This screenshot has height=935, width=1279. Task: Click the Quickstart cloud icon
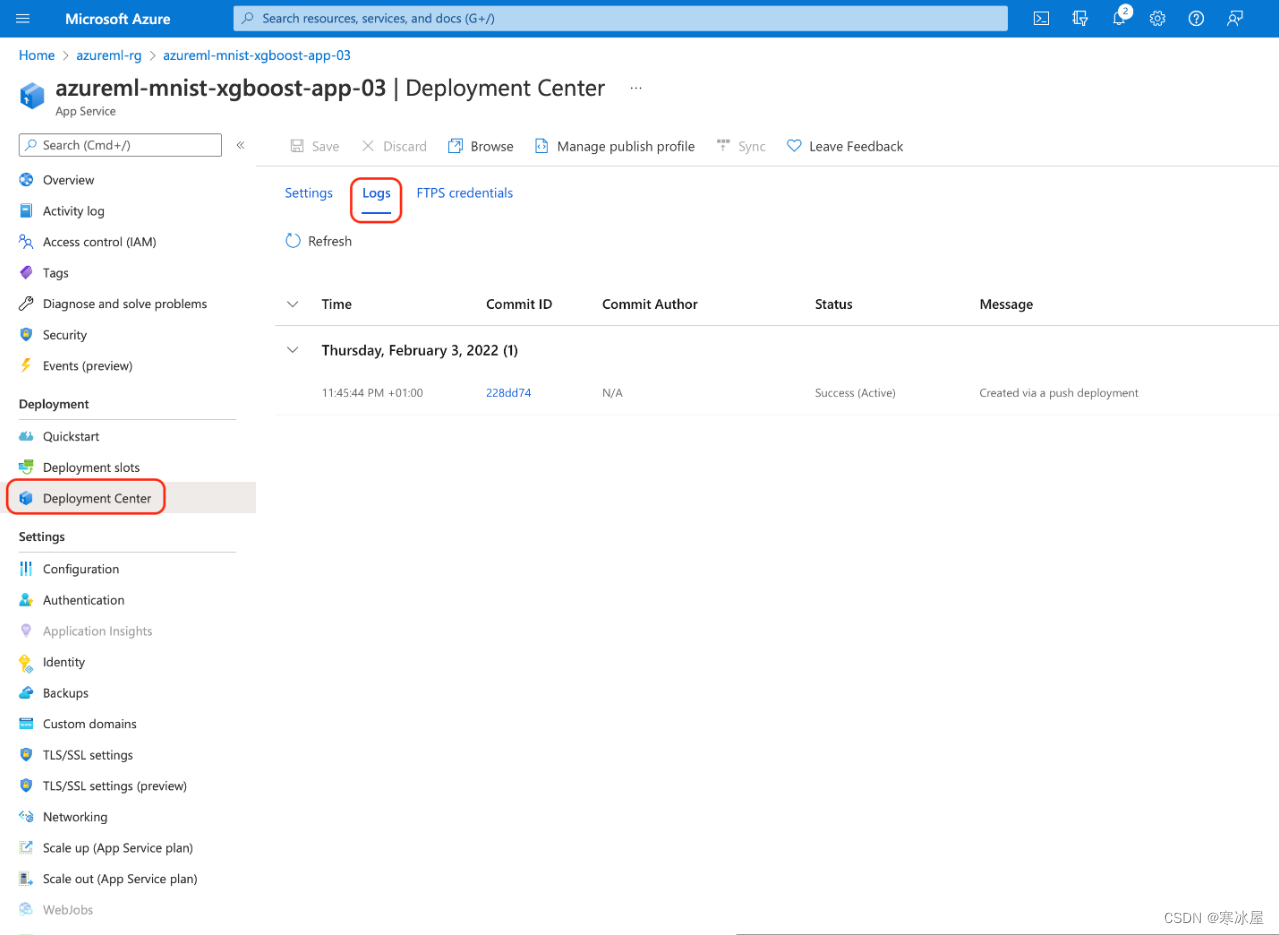tap(26, 437)
